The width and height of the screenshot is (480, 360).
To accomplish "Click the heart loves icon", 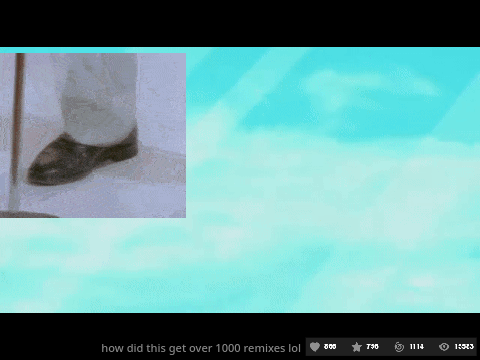I will (x=315, y=347).
